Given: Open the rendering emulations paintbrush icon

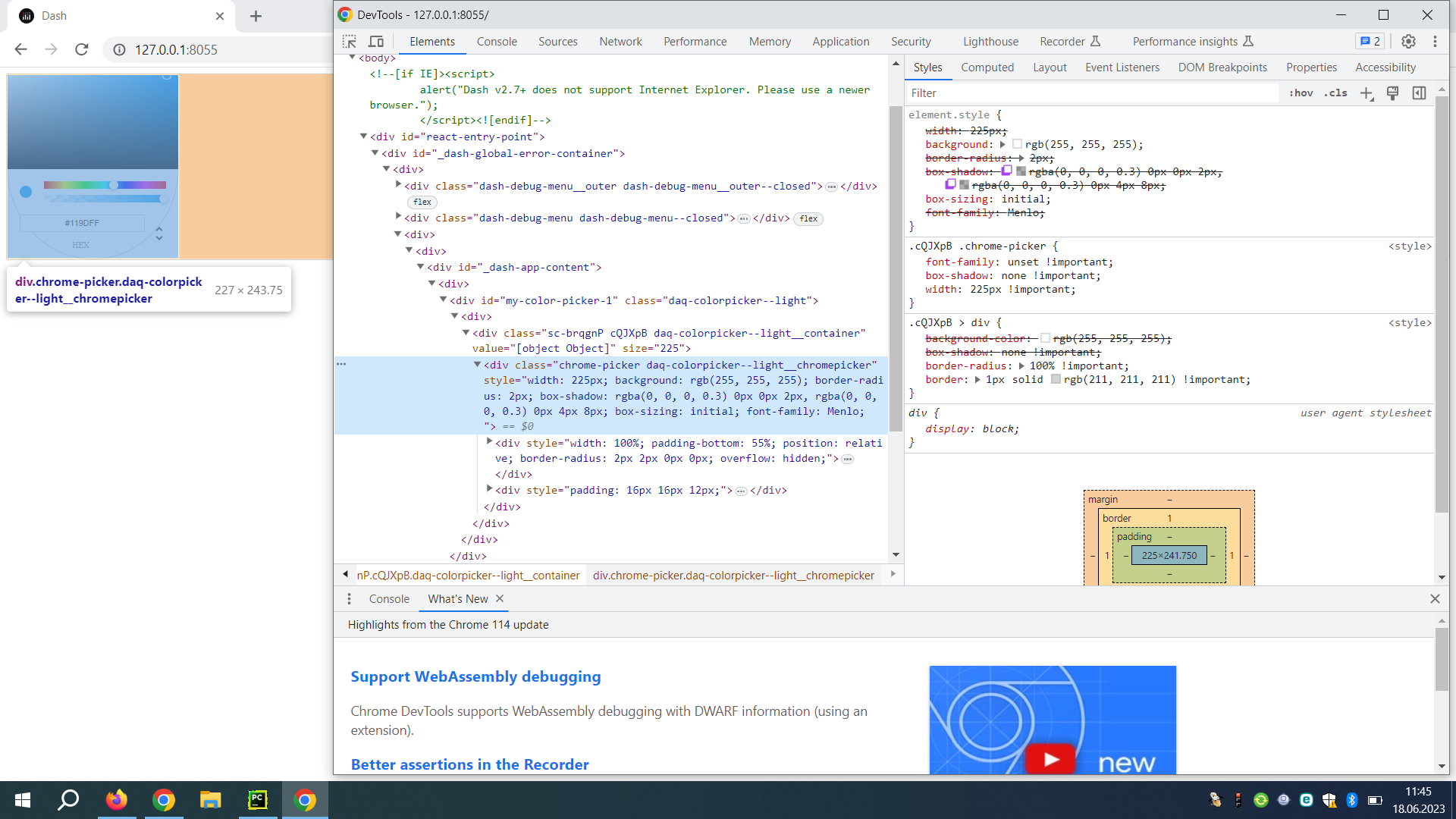Looking at the screenshot, I should [x=1392, y=93].
